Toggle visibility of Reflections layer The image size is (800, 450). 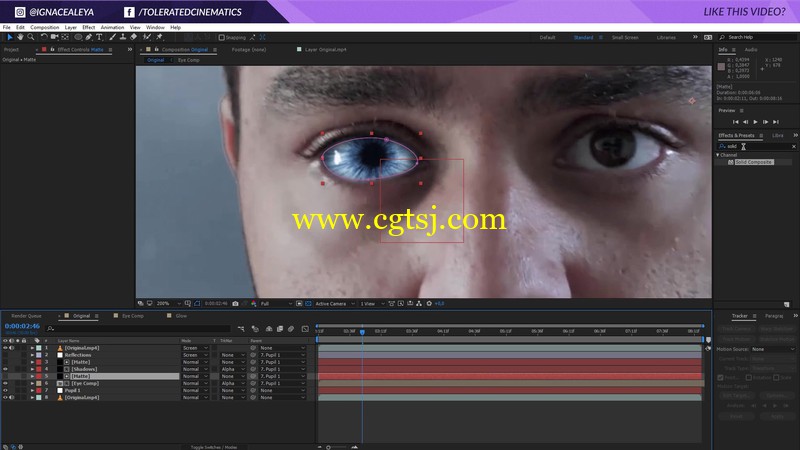pyautogui.click(x=5, y=355)
